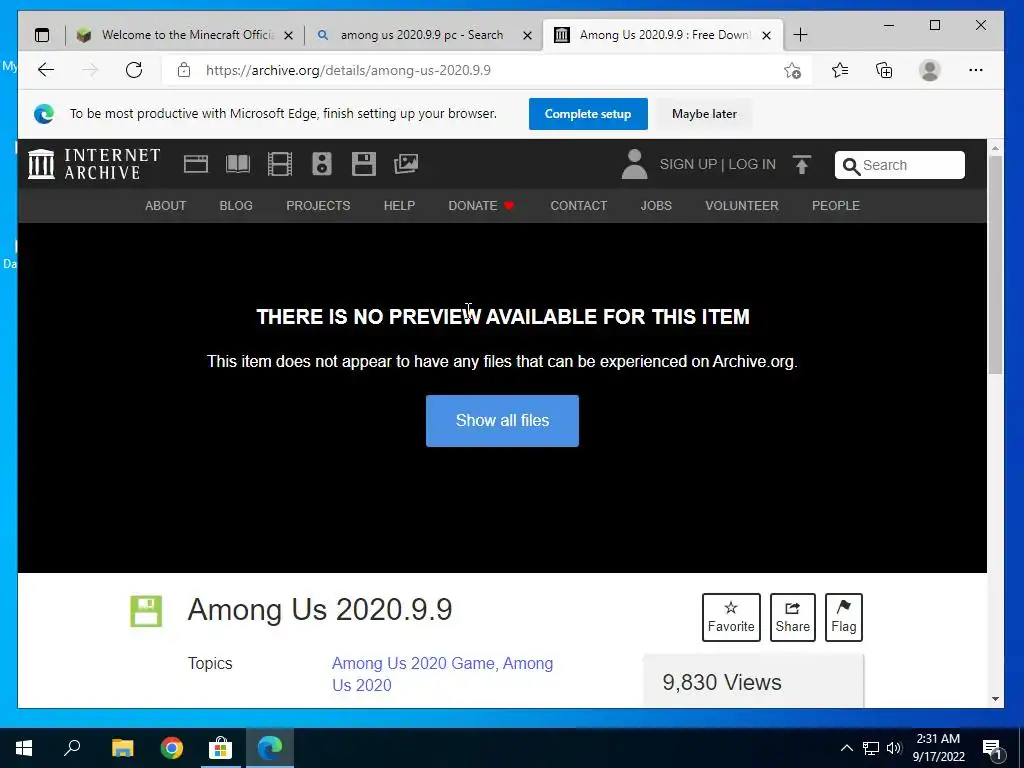Flag this item

(844, 617)
